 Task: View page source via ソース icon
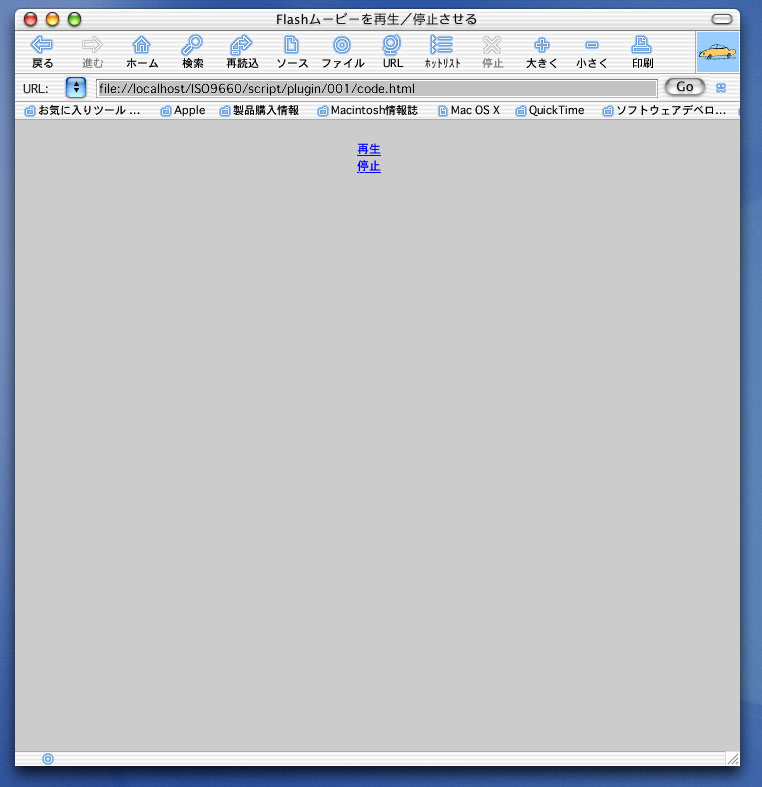coord(292,45)
